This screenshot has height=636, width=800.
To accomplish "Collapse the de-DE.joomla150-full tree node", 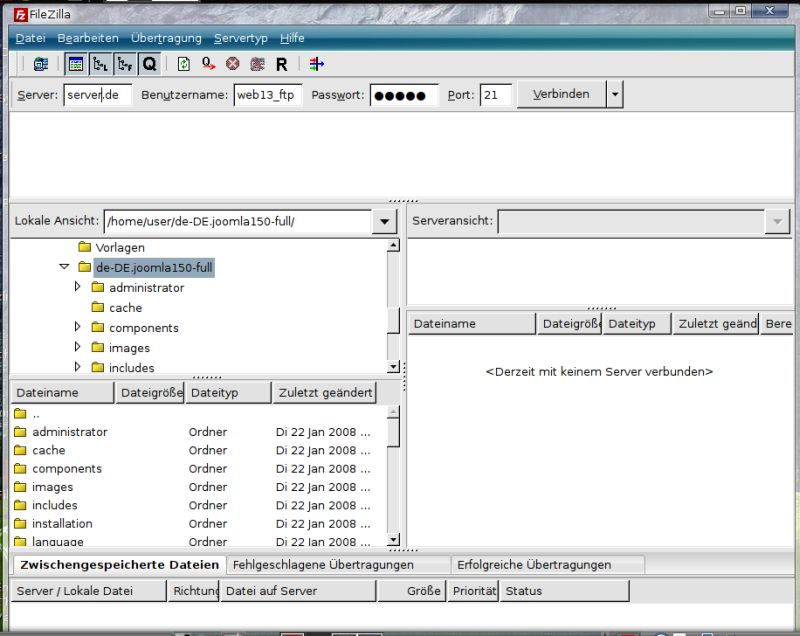I will [64, 266].
